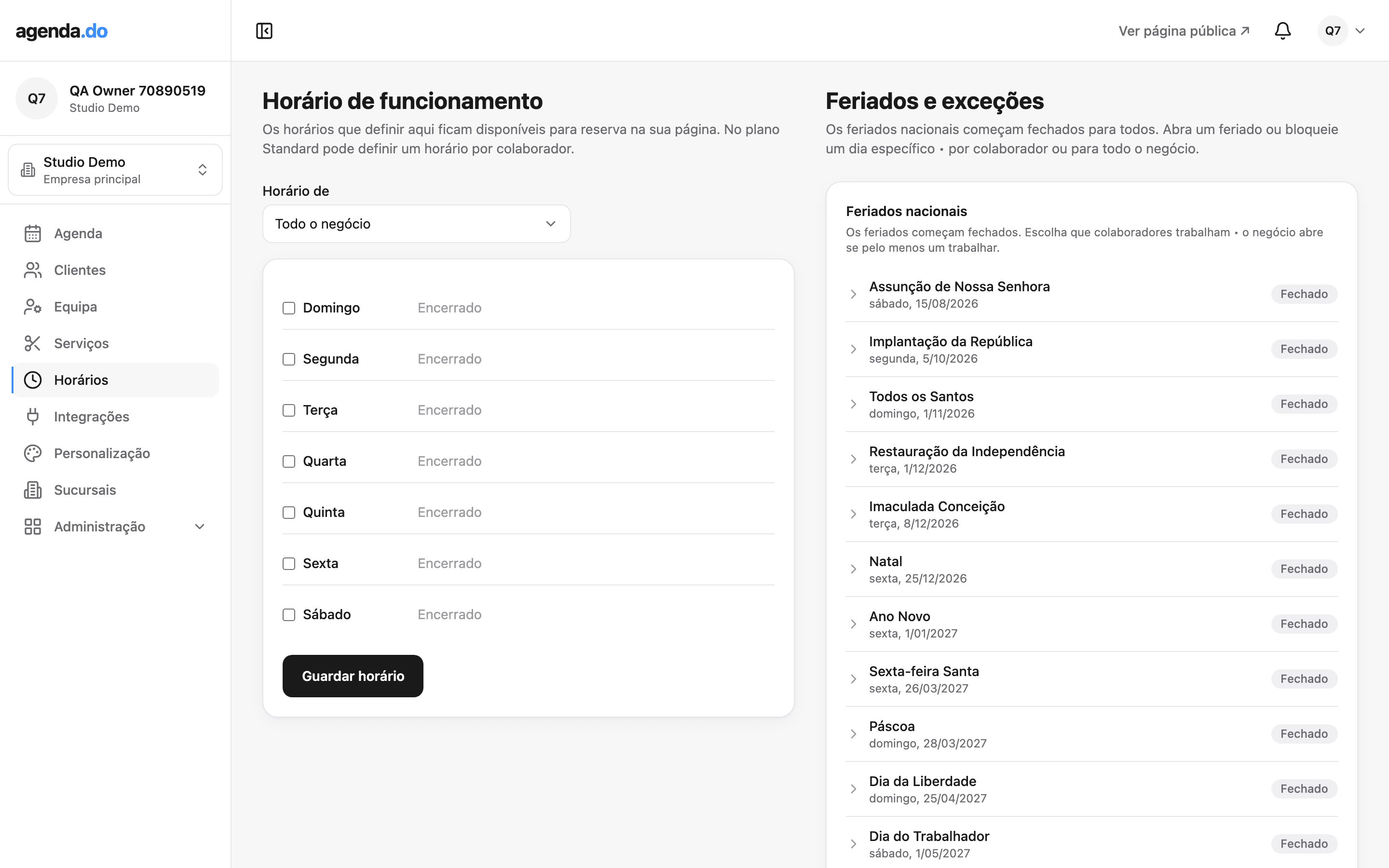Click the 'QA Owner 70890519' name
1389x868 pixels.
click(x=137, y=91)
